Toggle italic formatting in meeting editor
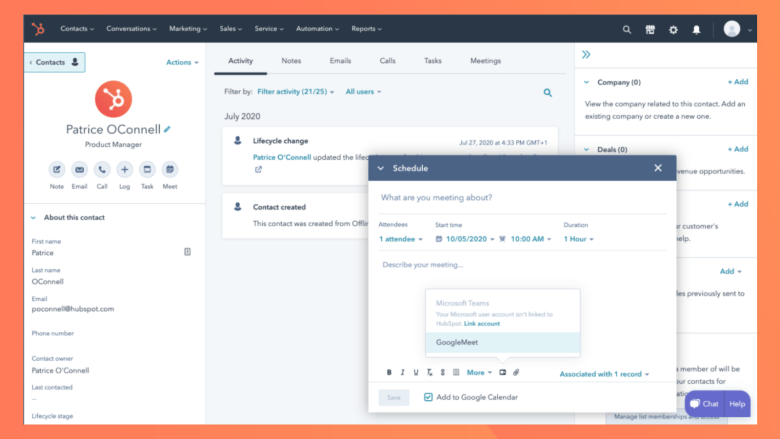 402,372
